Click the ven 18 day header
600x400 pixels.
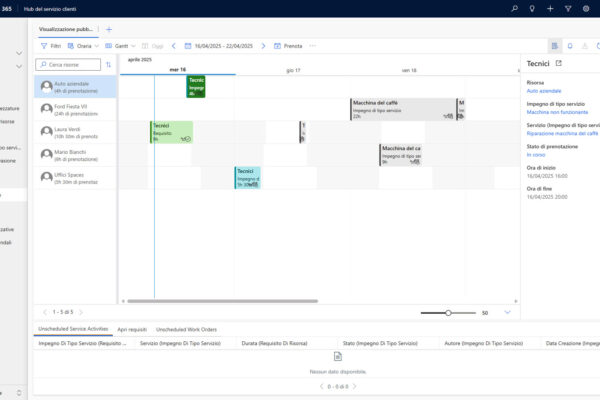(409, 70)
